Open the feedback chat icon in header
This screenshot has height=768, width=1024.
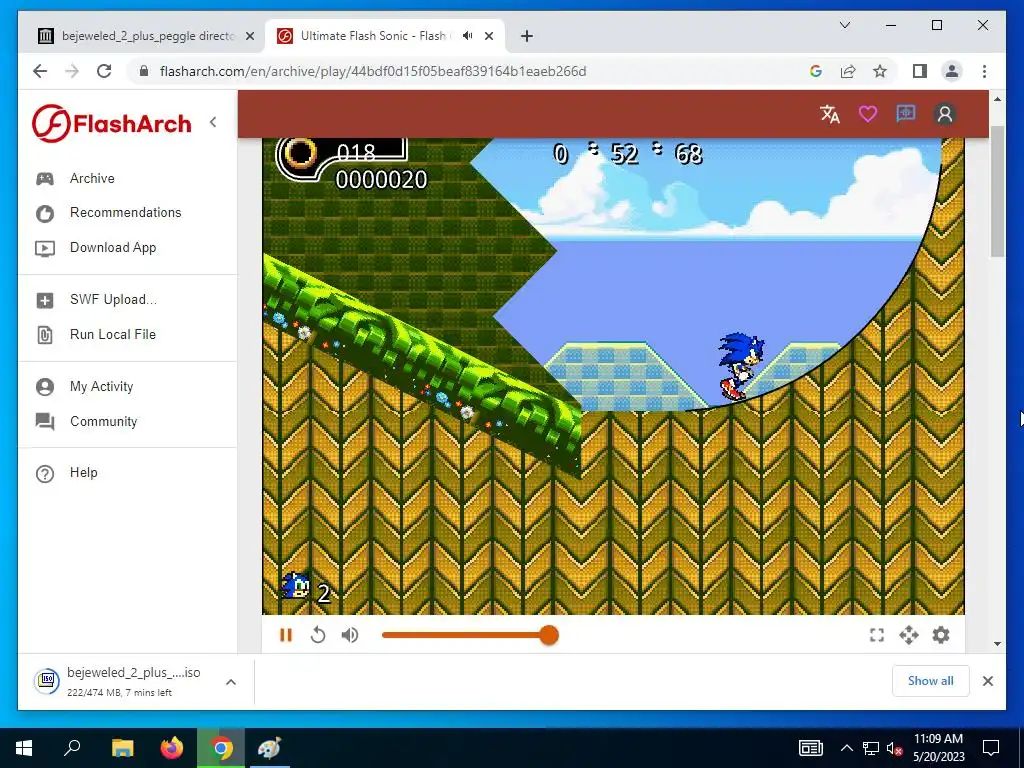pos(906,114)
